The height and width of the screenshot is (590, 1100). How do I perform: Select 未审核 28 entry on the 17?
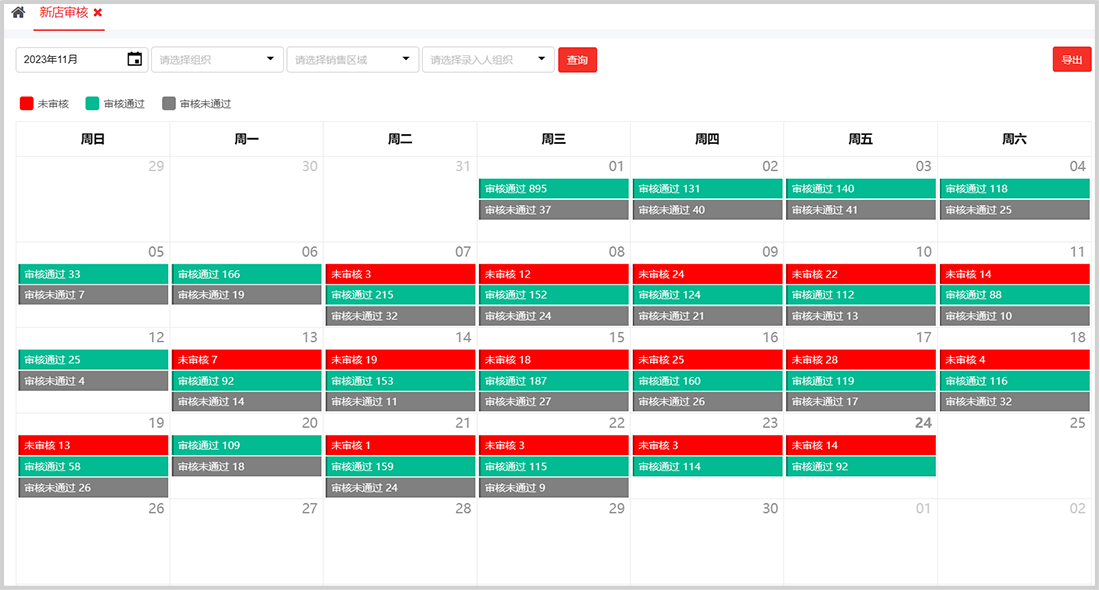point(860,360)
